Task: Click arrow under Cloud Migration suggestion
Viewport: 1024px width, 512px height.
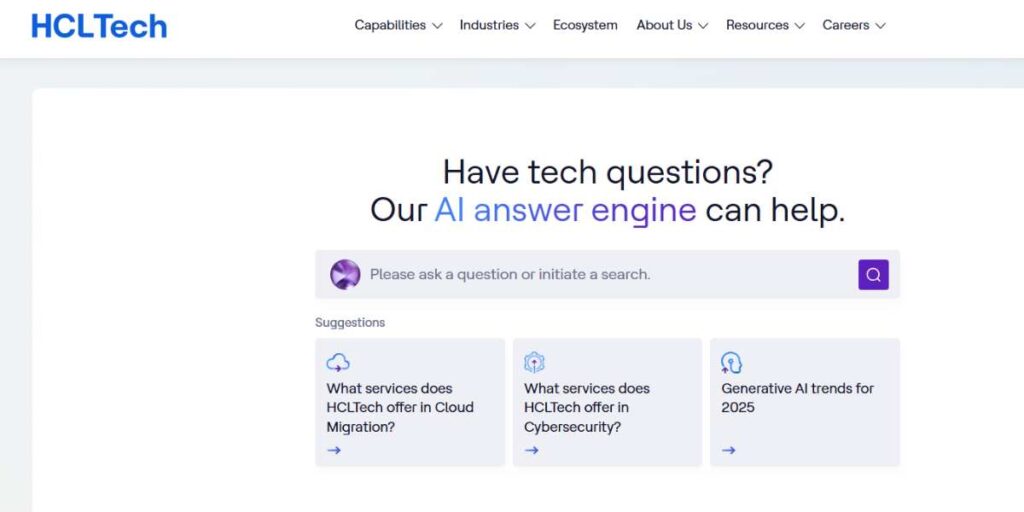Action: point(334,450)
